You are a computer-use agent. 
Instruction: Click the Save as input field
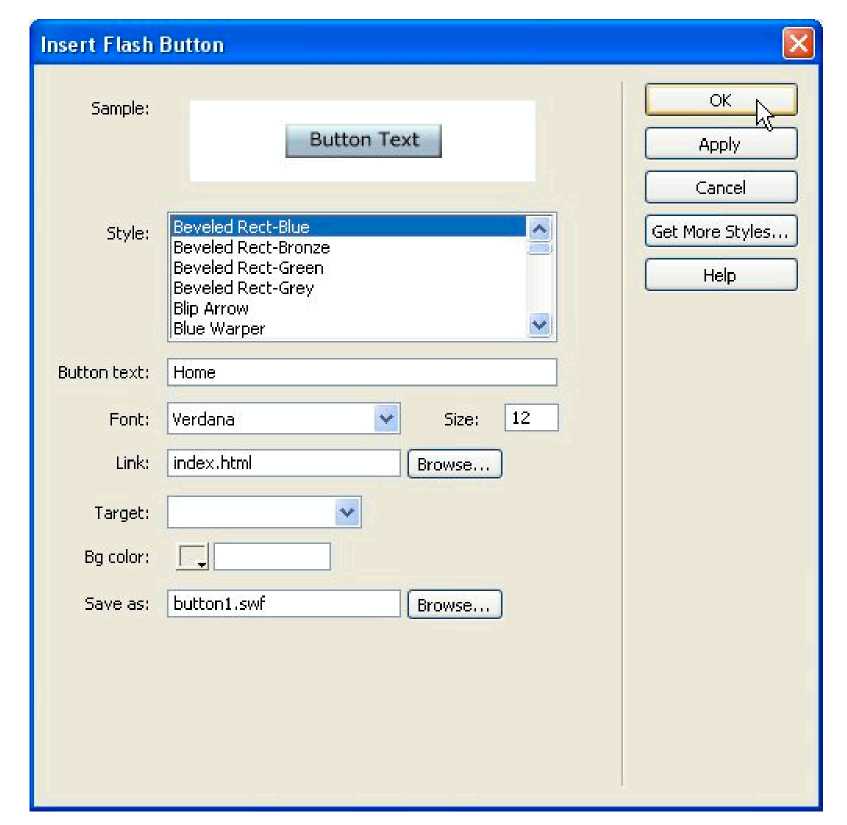click(284, 603)
